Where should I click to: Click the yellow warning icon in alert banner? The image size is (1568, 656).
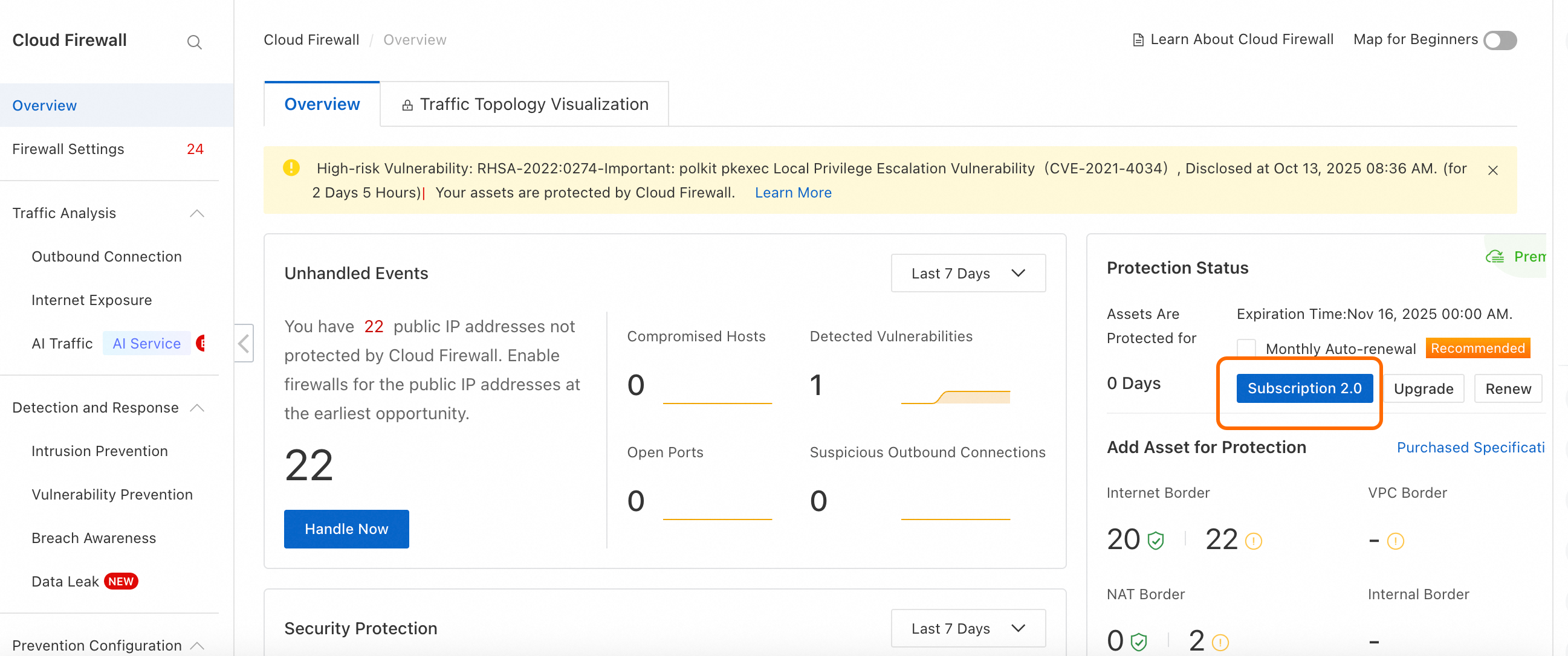click(x=291, y=167)
